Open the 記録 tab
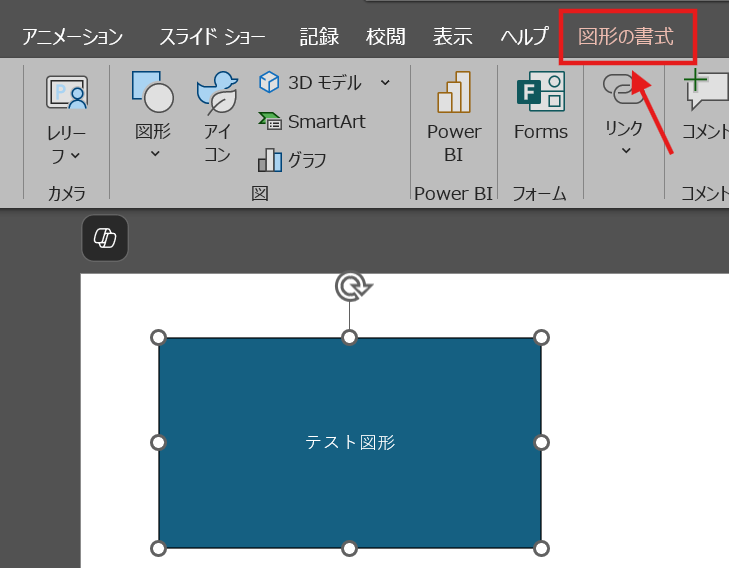Screen dimensions: 729x568 coord(319,37)
